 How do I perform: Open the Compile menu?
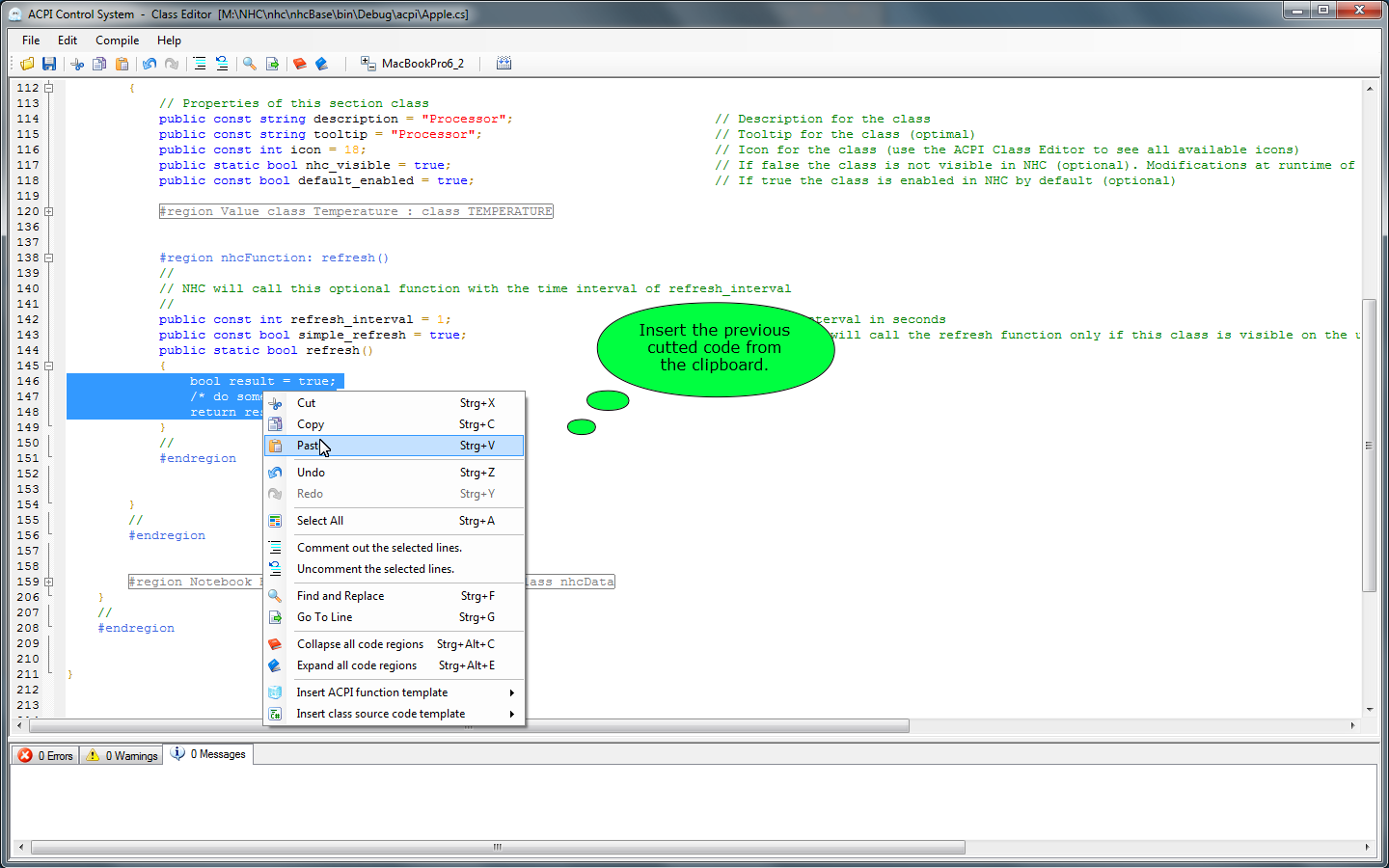[117, 41]
